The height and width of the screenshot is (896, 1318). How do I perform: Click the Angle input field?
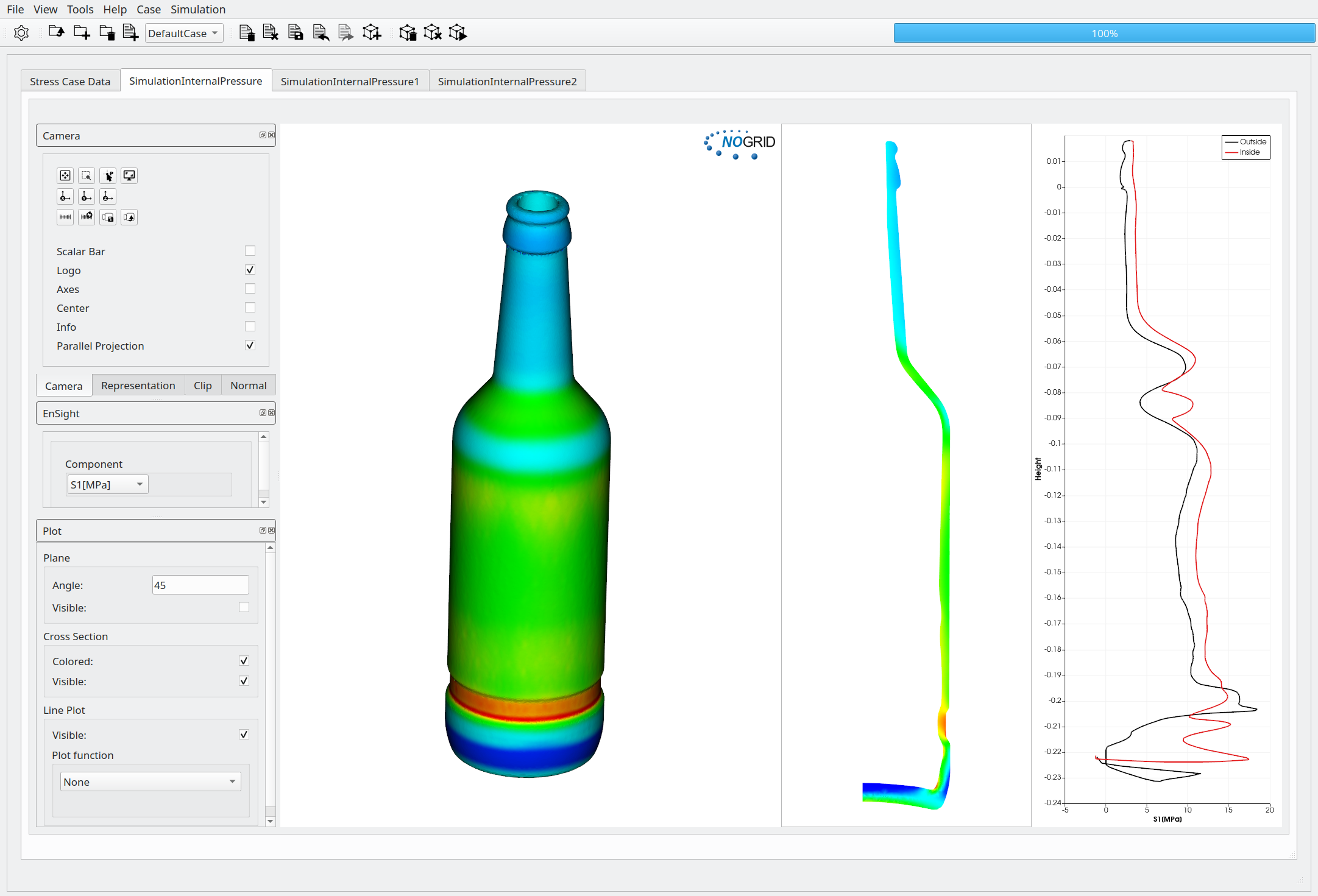200,585
